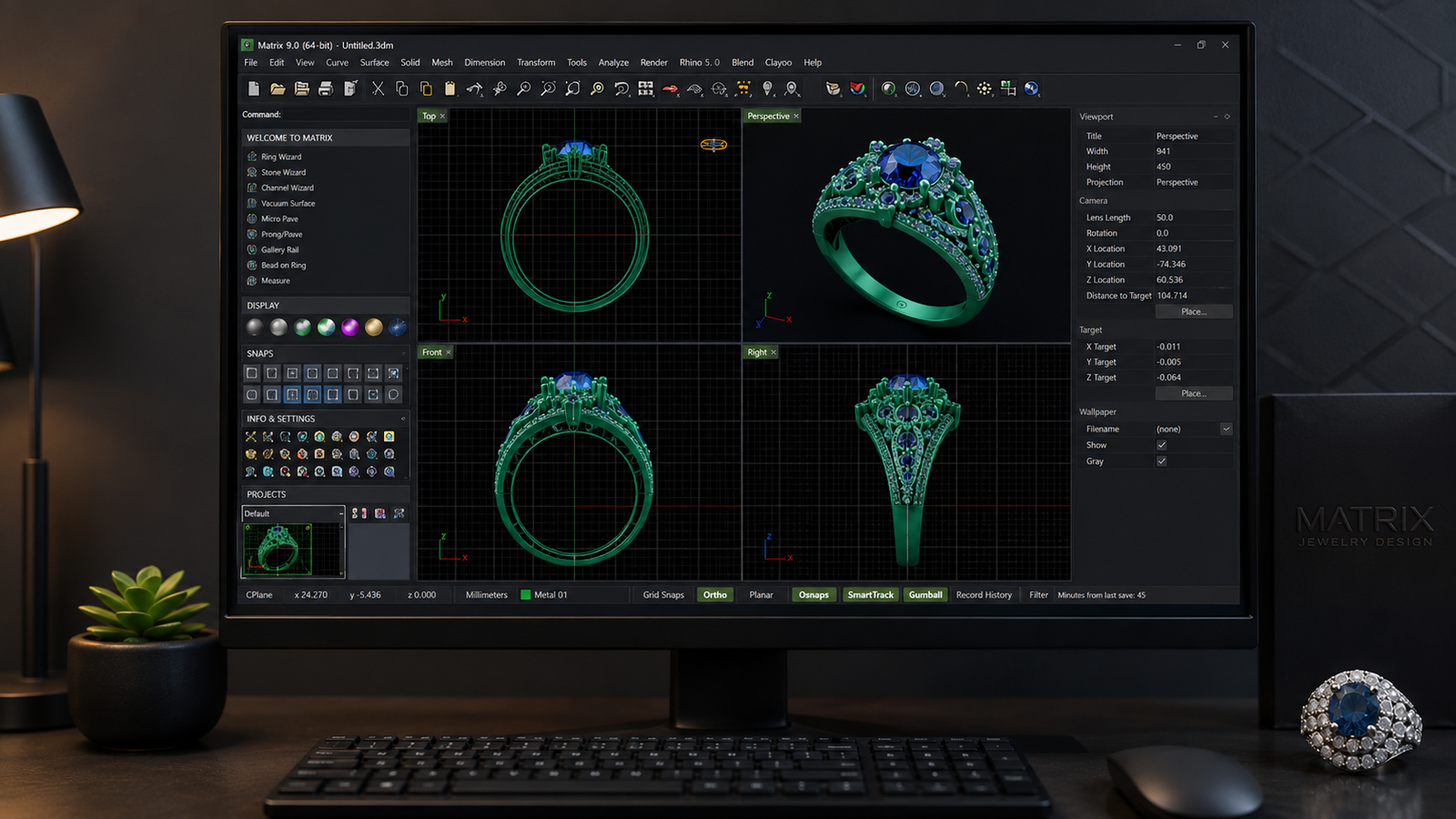Toggle Gumball in status bar
Viewport: 1456px width, 819px height.
925,595
